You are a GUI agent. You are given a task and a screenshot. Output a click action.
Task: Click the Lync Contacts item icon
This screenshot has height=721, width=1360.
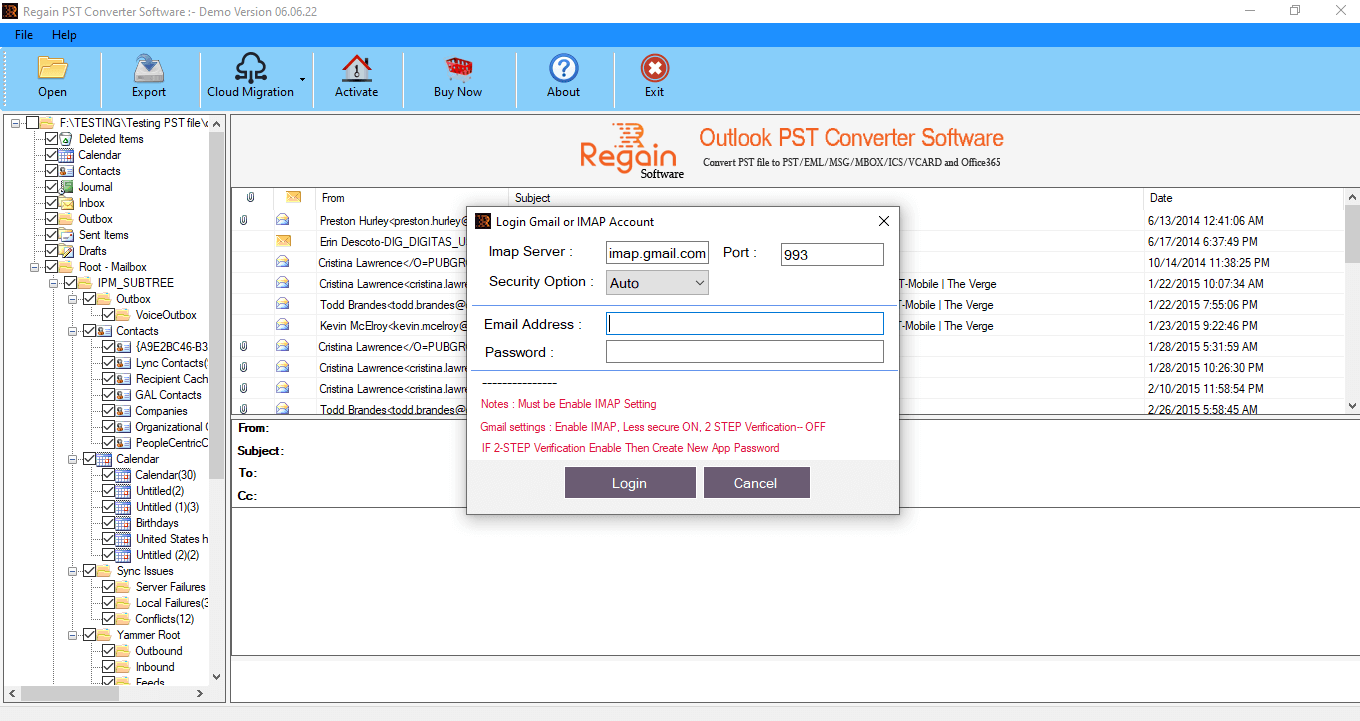(124, 363)
